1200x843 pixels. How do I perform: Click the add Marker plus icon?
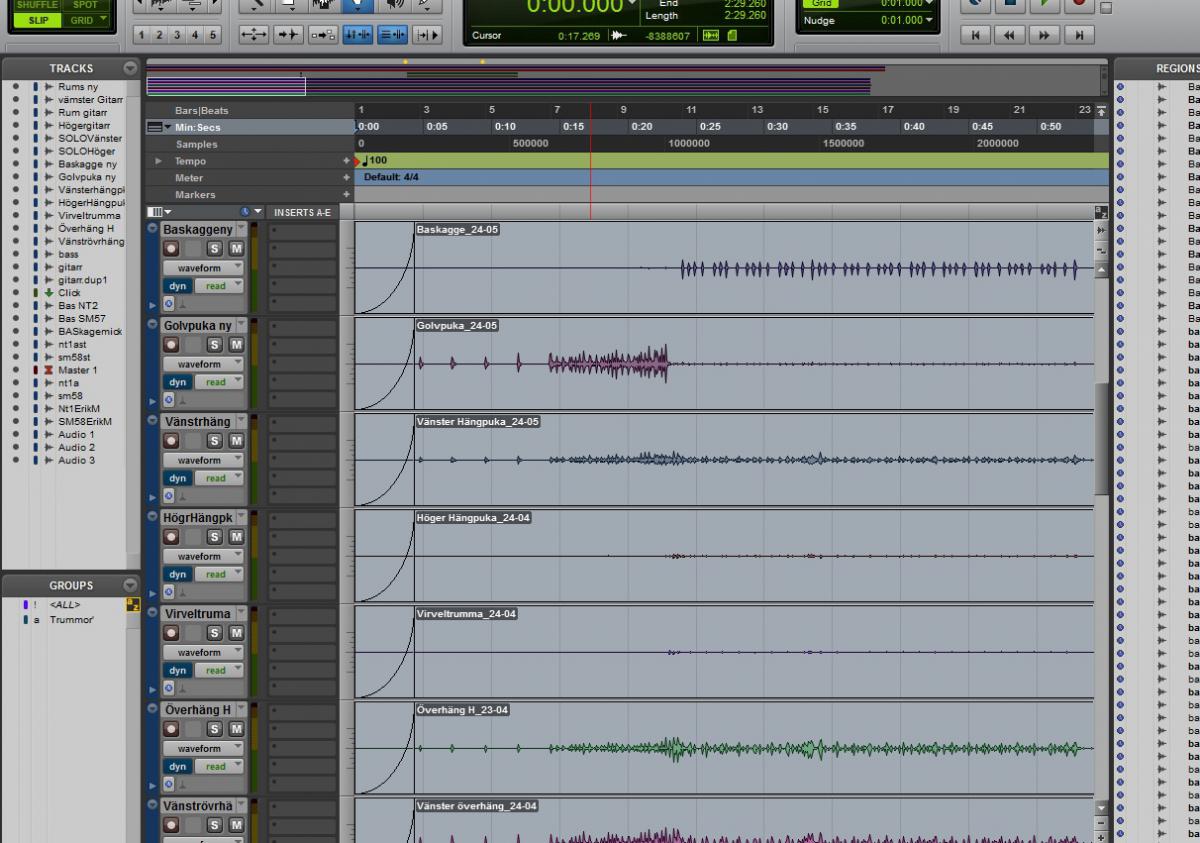[x=347, y=195]
